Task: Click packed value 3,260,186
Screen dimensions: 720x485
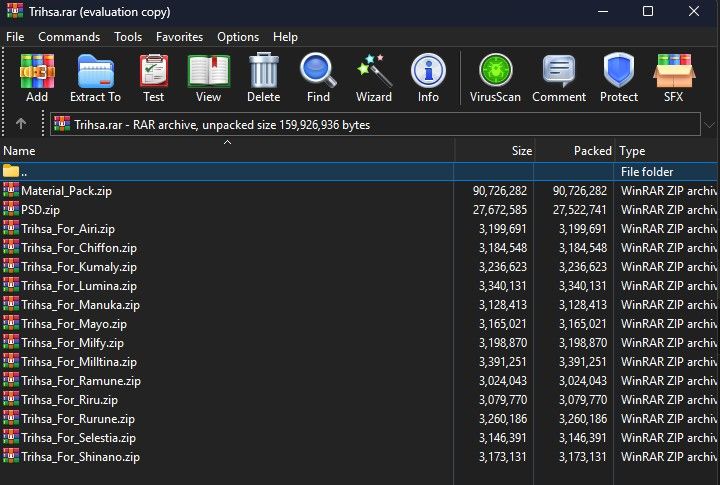Action: point(583,419)
